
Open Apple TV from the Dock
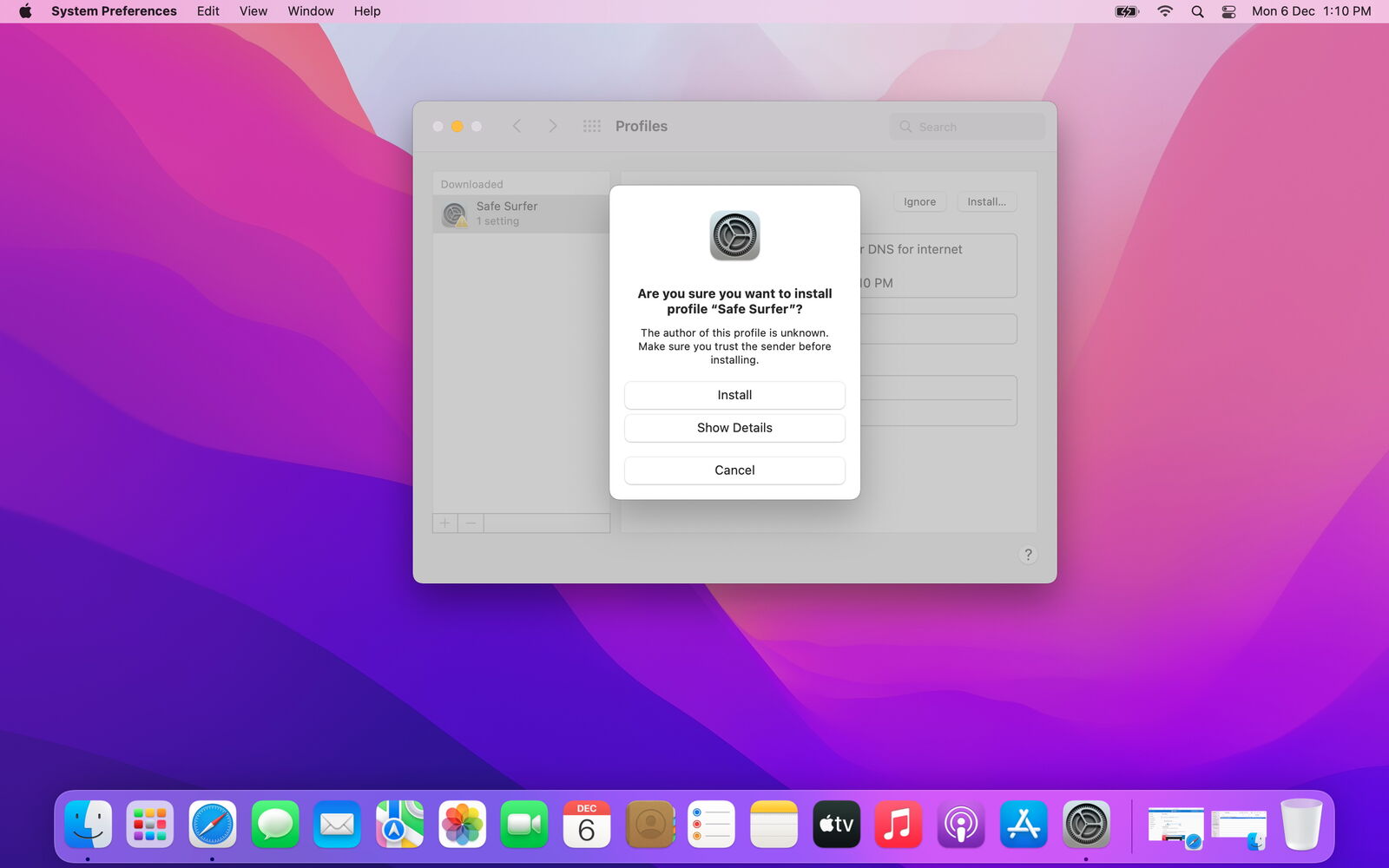point(837,825)
